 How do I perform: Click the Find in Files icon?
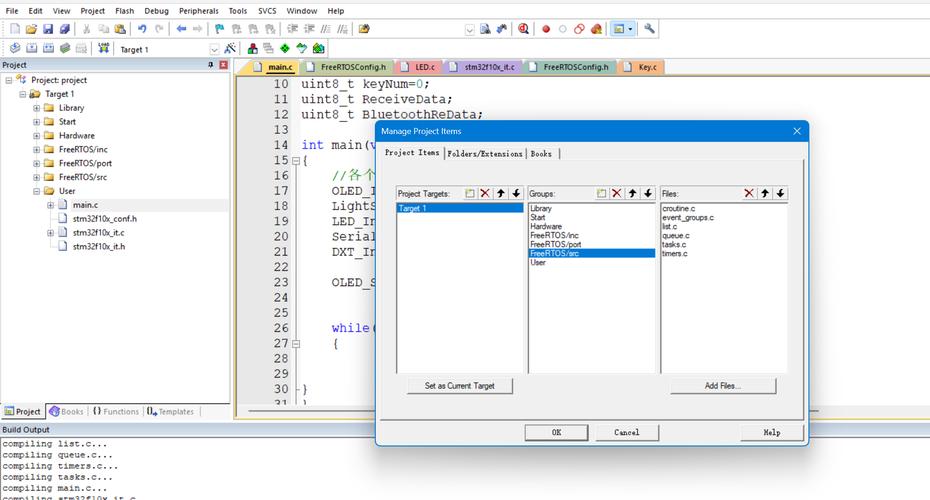click(364, 28)
